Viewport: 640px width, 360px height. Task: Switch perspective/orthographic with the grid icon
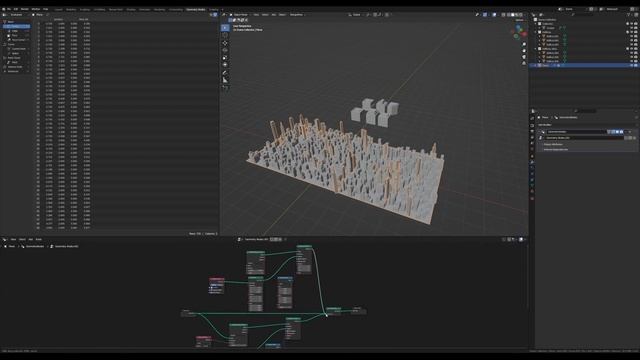tap(524, 63)
